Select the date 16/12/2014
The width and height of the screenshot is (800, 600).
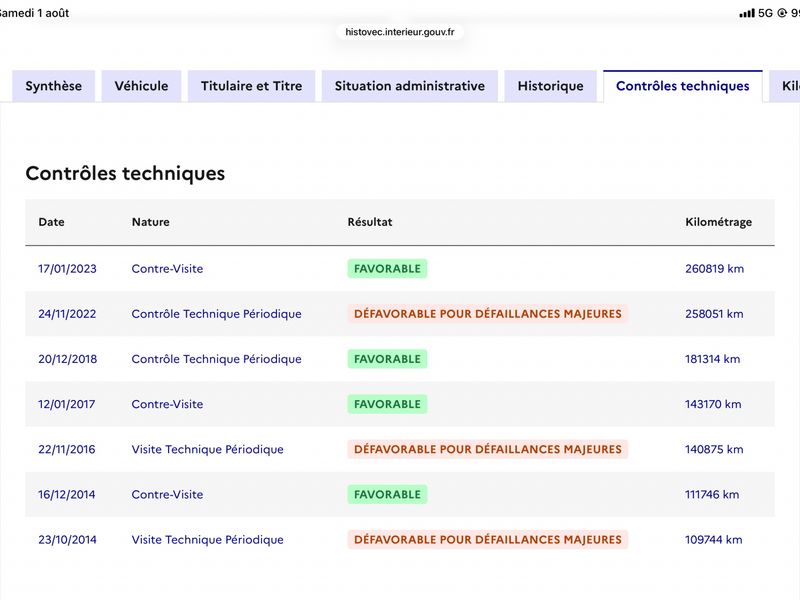(x=67, y=494)
